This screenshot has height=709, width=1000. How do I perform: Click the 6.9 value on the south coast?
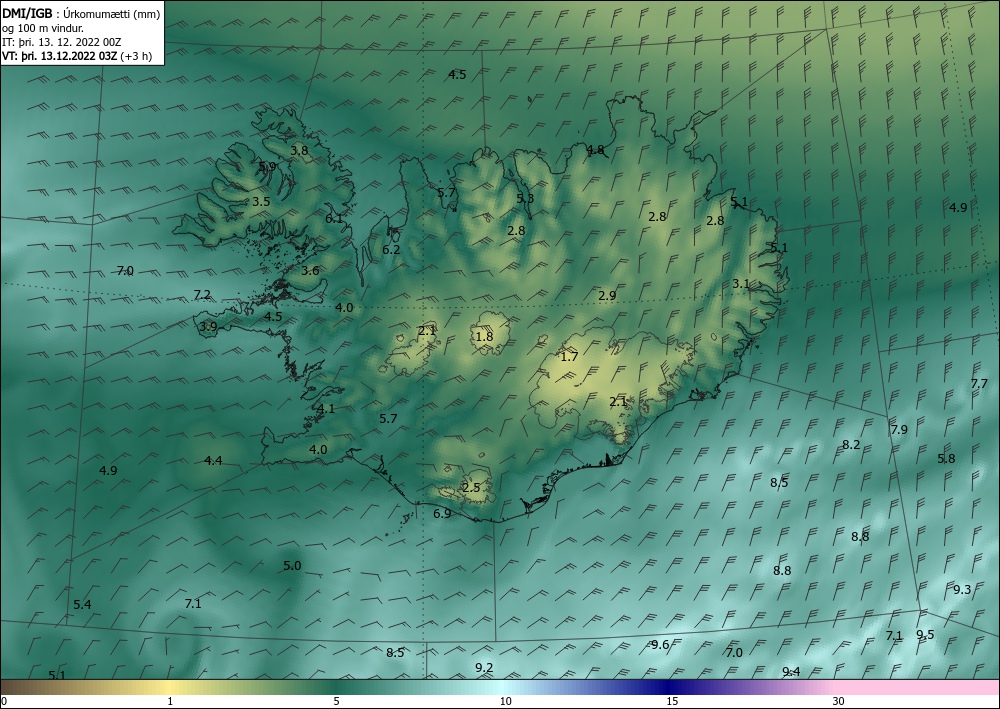coord(442,513)
